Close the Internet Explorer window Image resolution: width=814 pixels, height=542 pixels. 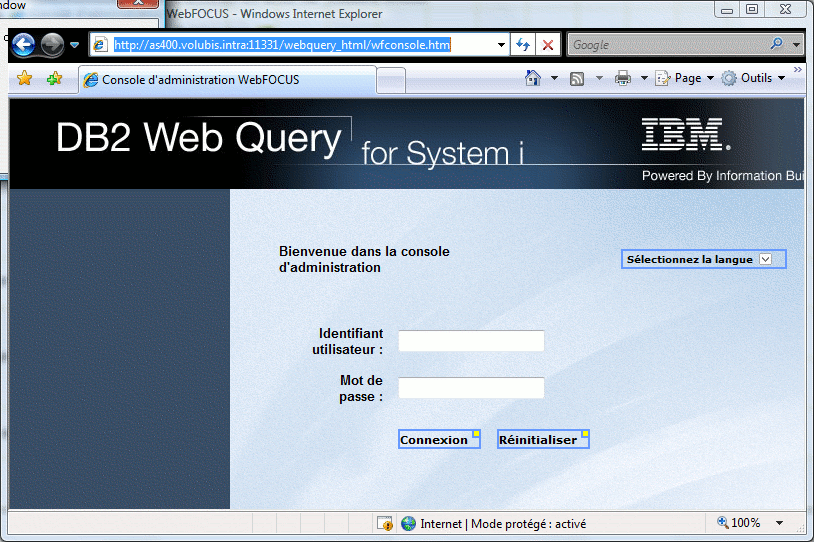[x=786, y=9]
